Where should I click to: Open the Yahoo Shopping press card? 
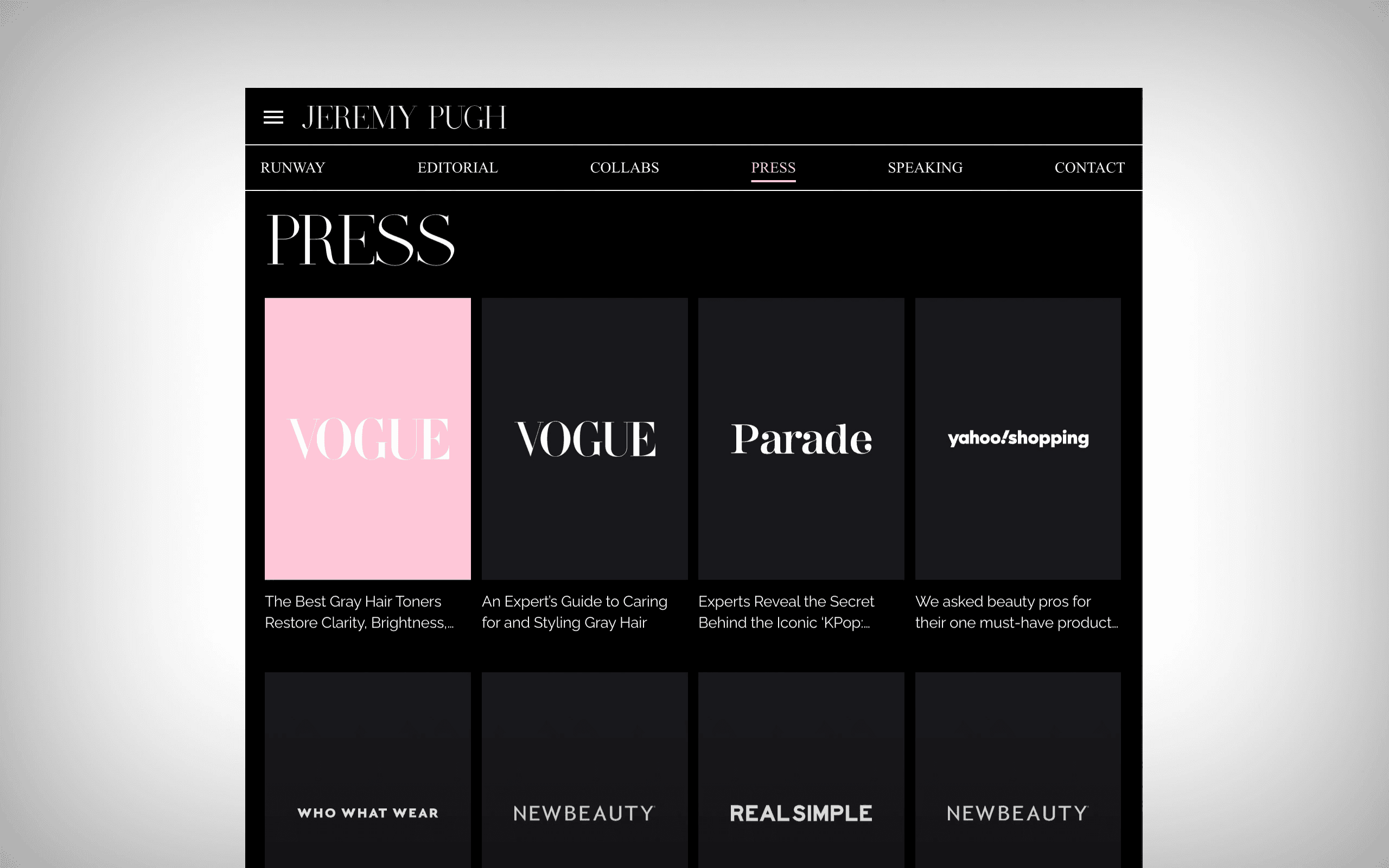[x=1018, y=438]
